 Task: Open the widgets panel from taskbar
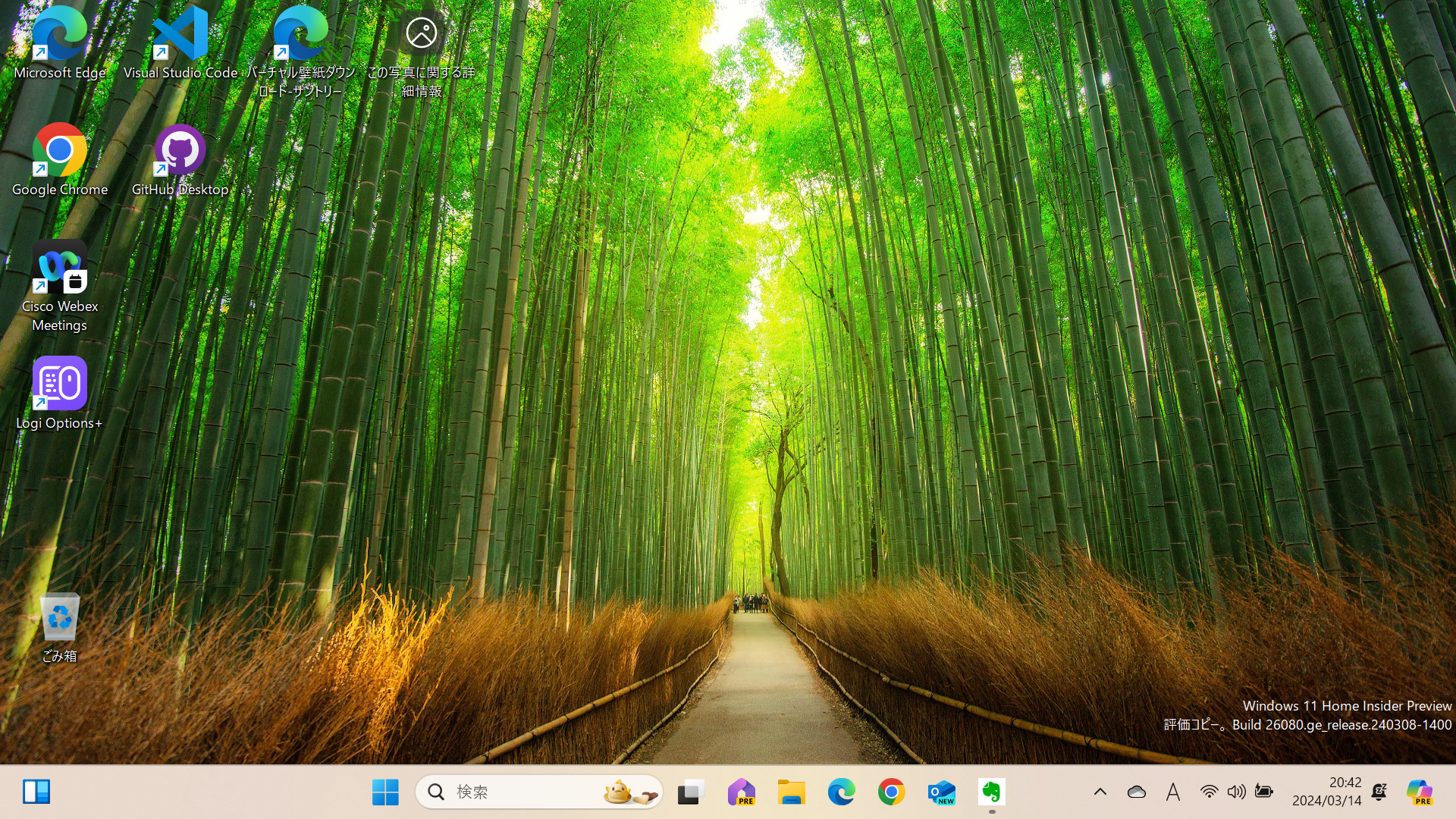pos(36,792)
